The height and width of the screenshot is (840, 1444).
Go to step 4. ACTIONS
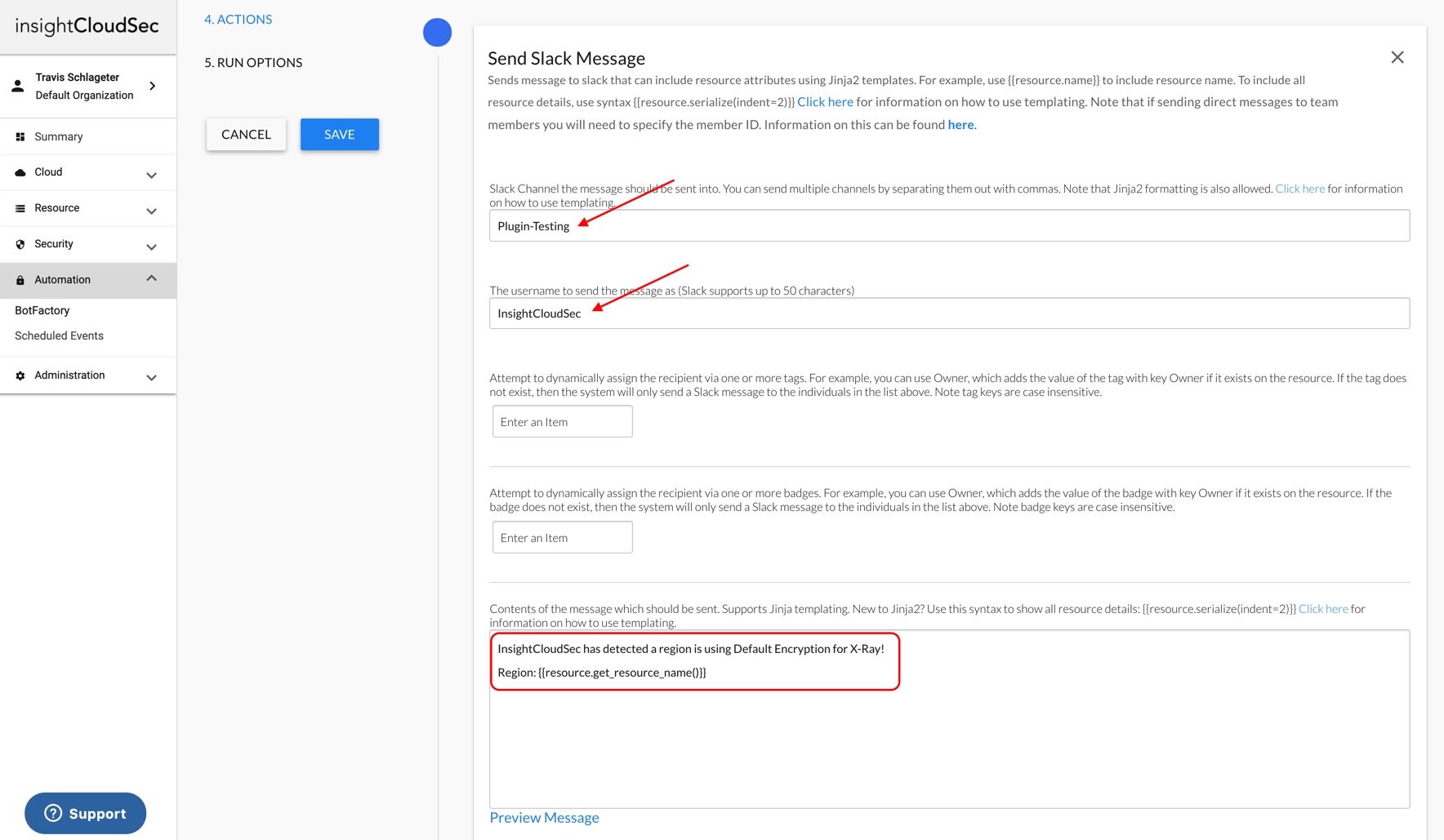(x=238, y=19)
